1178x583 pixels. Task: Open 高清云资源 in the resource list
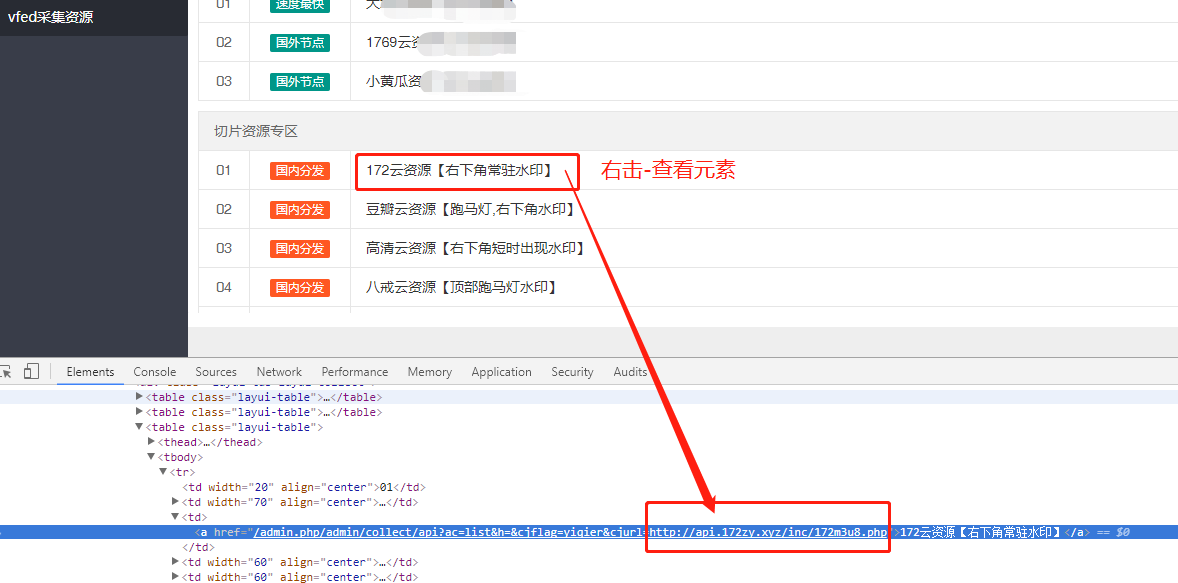coord(475,249)
